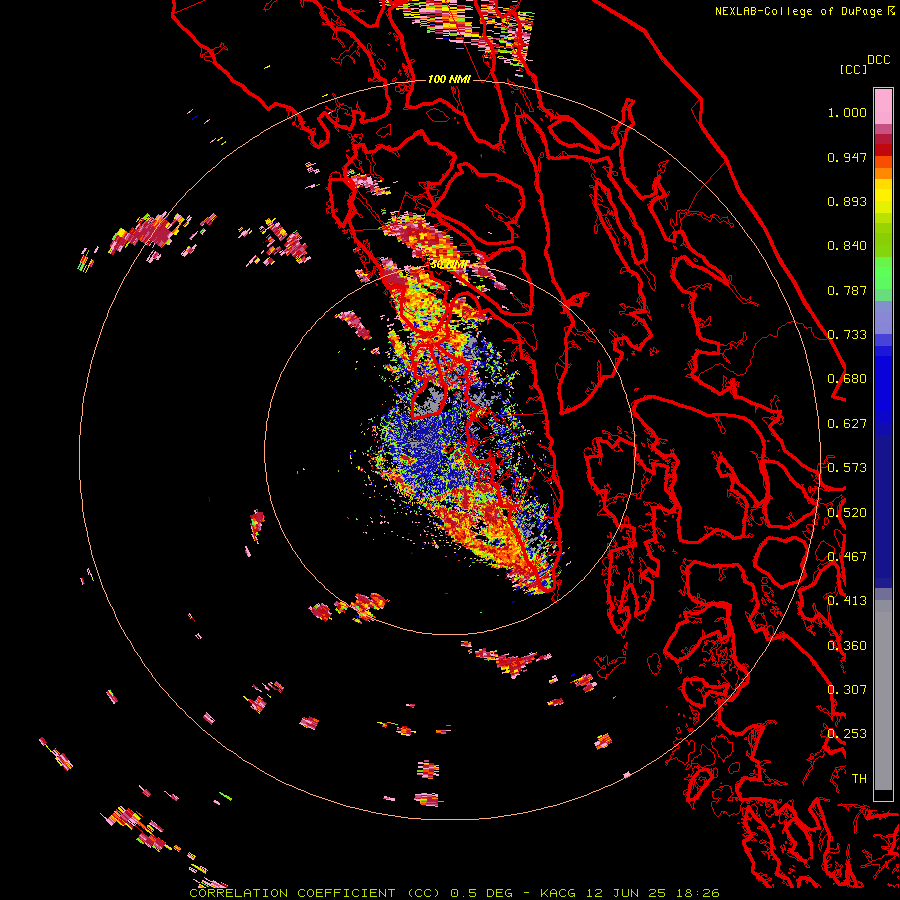The width and height of the screenshot is (900, 900).
Task: Click the DCC label above the color bar
Action: click(878, 60)
